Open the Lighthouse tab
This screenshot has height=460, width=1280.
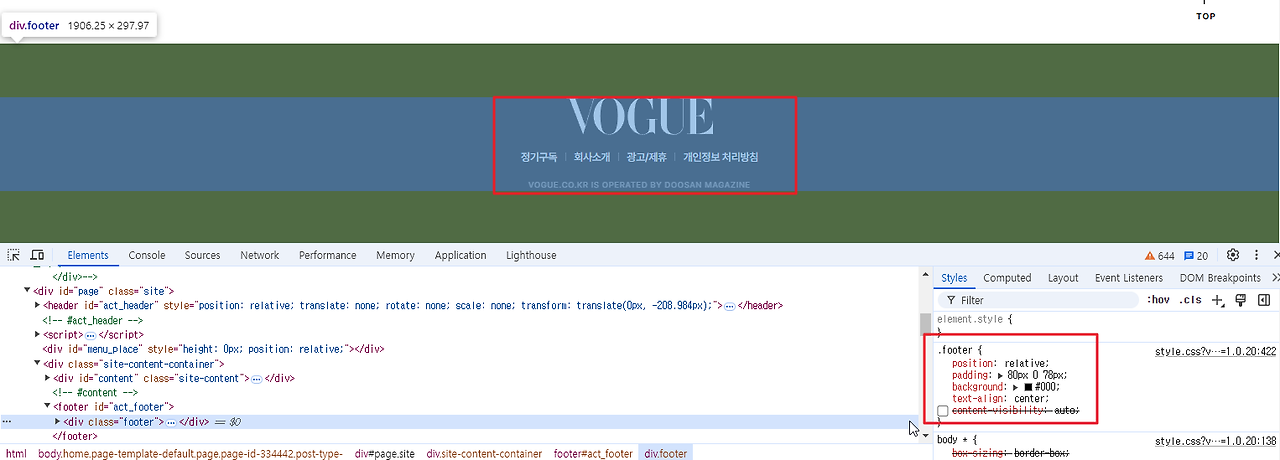pos(531,255)
